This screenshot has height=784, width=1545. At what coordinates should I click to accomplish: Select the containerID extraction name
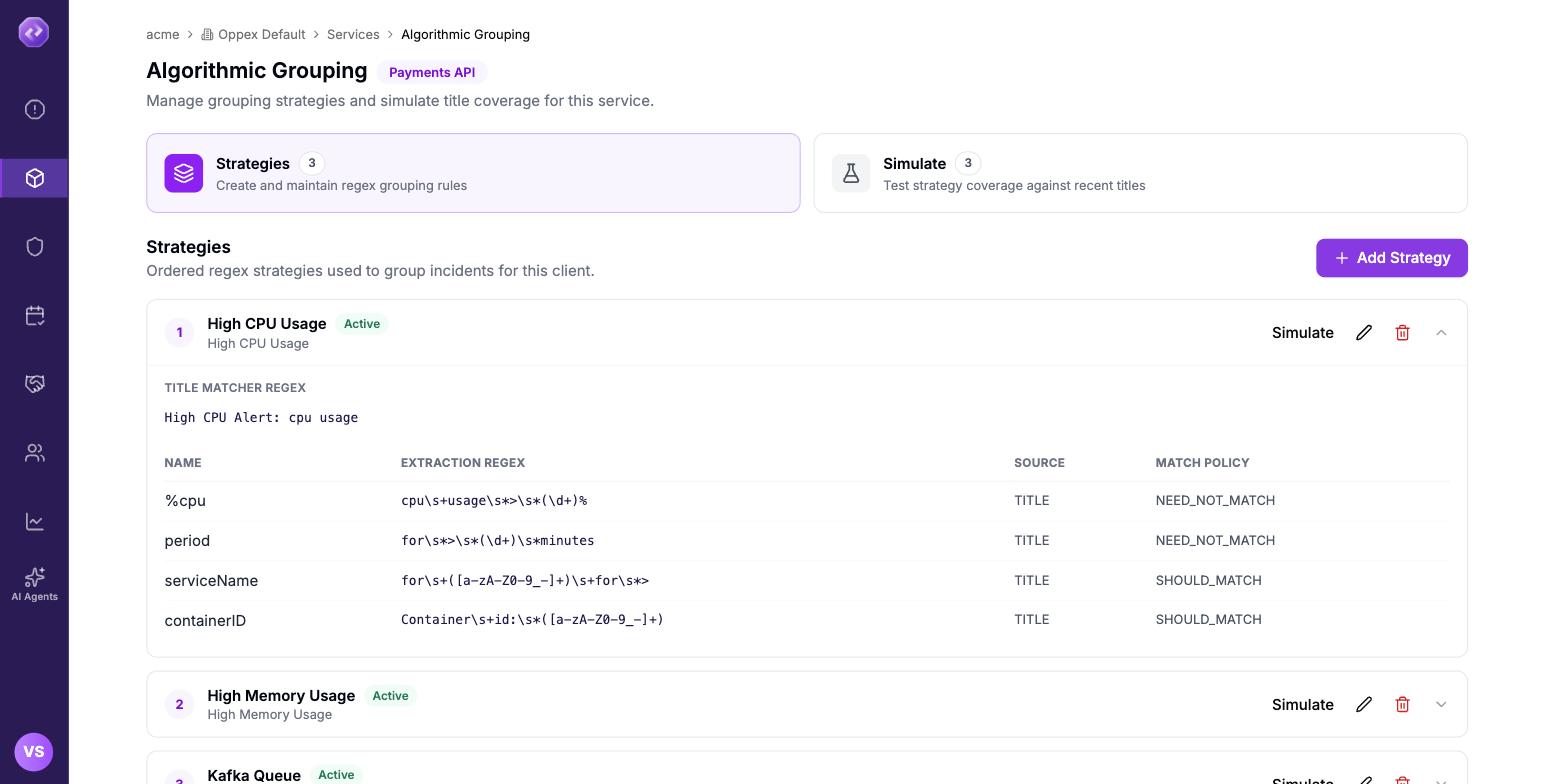pos(205,621)
